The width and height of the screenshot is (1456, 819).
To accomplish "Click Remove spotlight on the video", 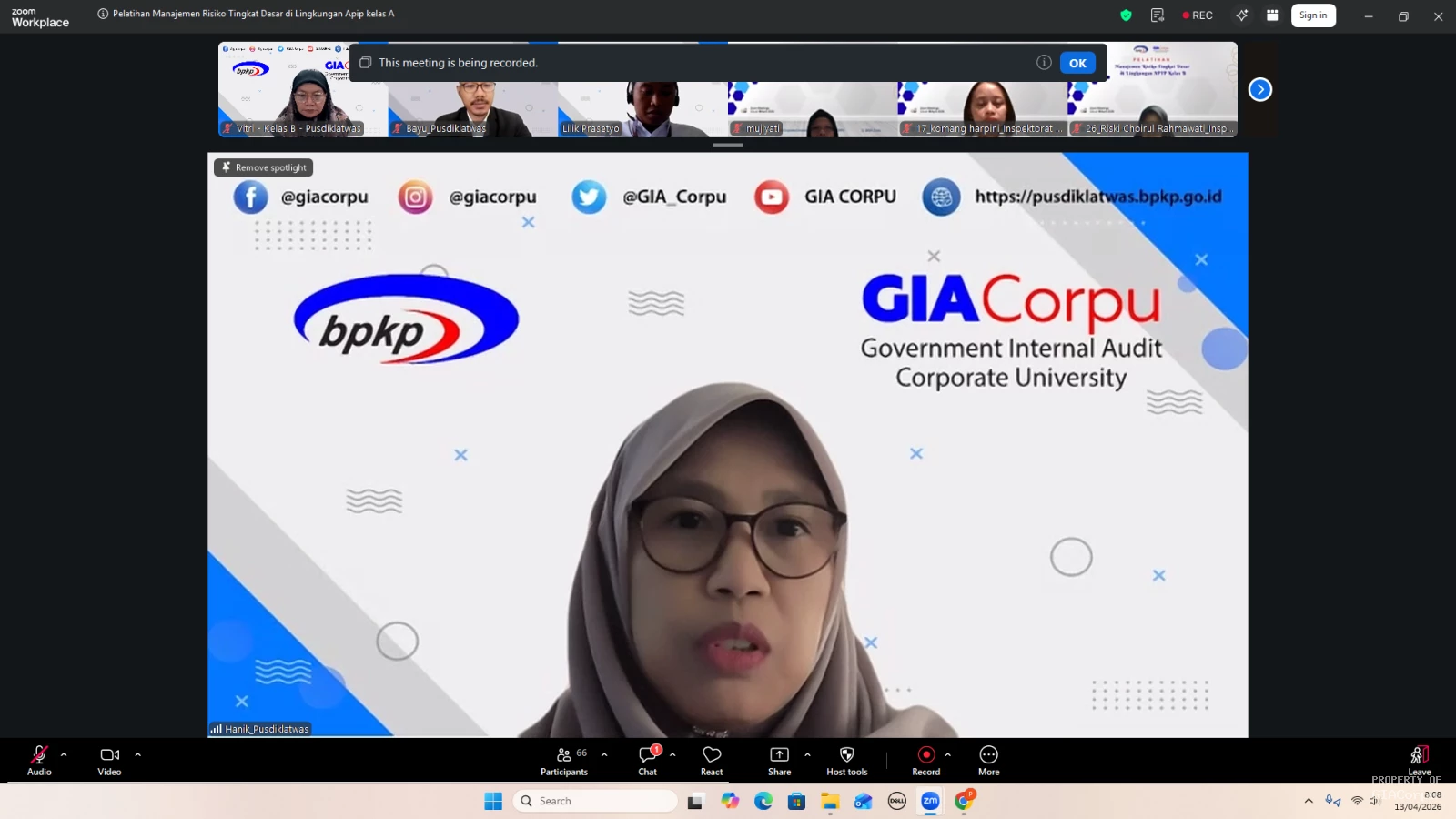I will point(264,167).
